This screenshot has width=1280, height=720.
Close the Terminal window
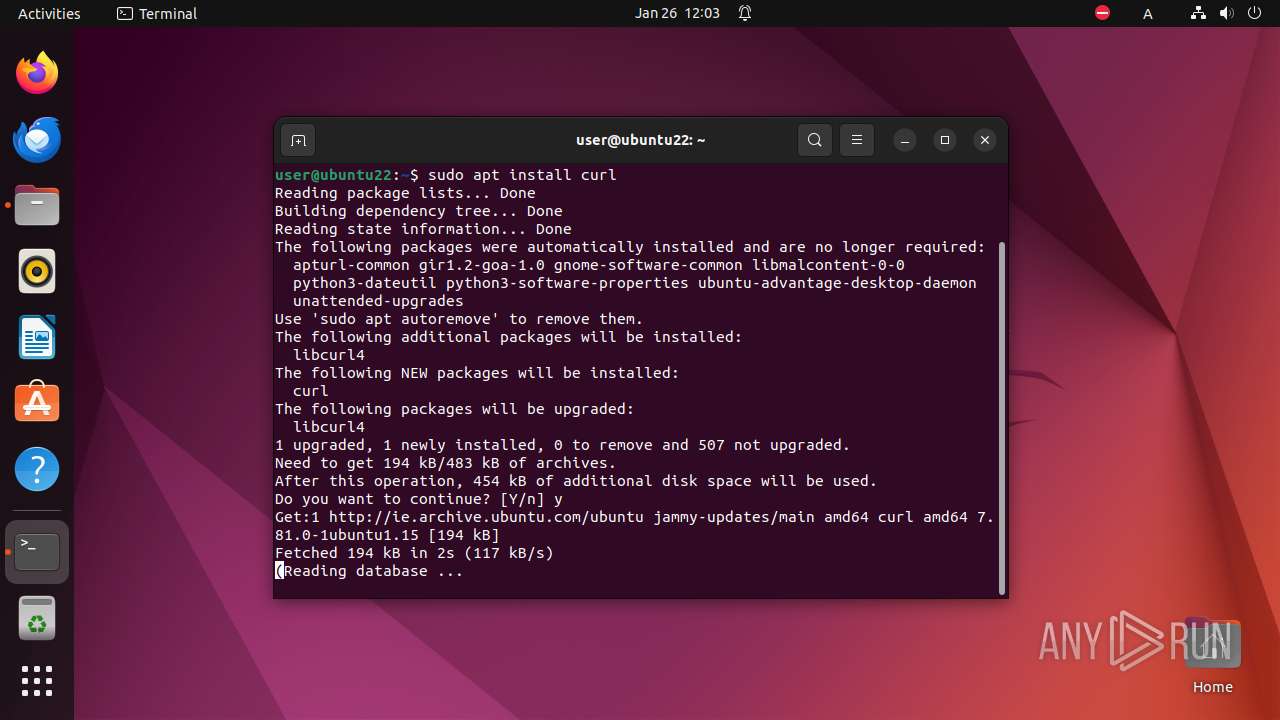pos(985,140)
